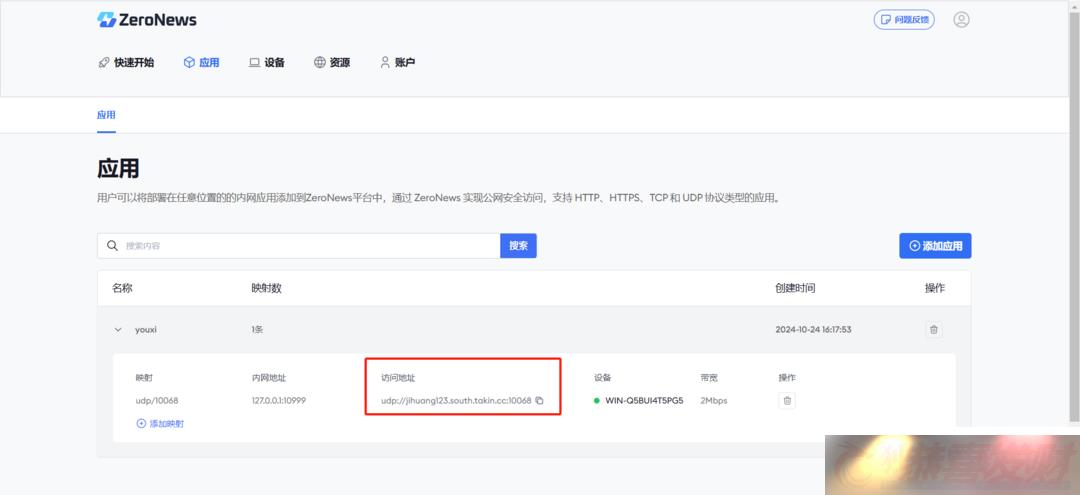Click the plus icon beside 添加映射
Image resolution: width=1080 pixels, height=495 pixels.
point(141,424)
